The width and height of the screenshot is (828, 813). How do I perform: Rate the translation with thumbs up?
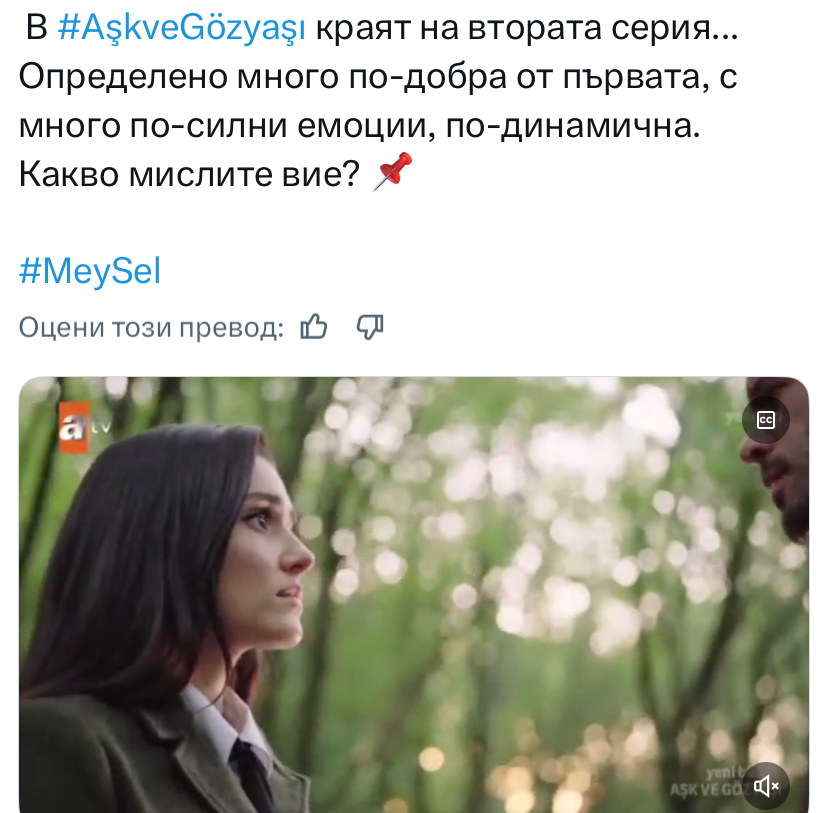(314, 326)
